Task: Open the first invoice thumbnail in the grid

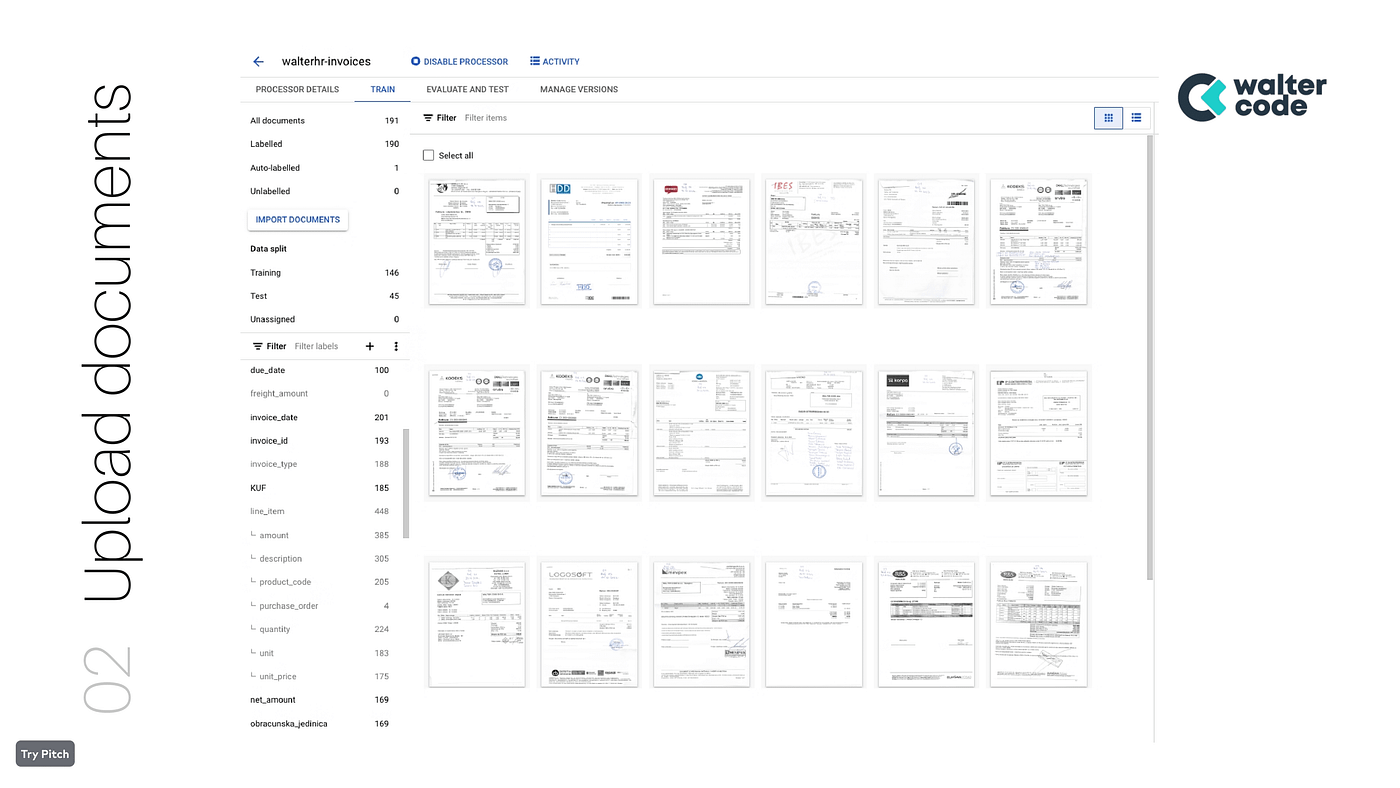Action: coord(477,240)
